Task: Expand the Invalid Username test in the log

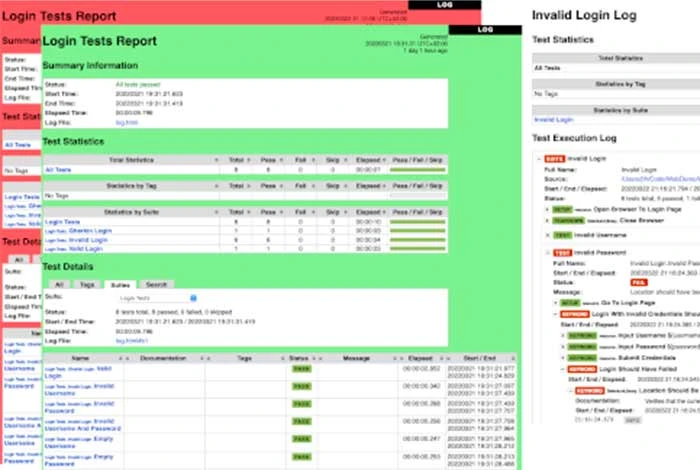Action: 548,235
